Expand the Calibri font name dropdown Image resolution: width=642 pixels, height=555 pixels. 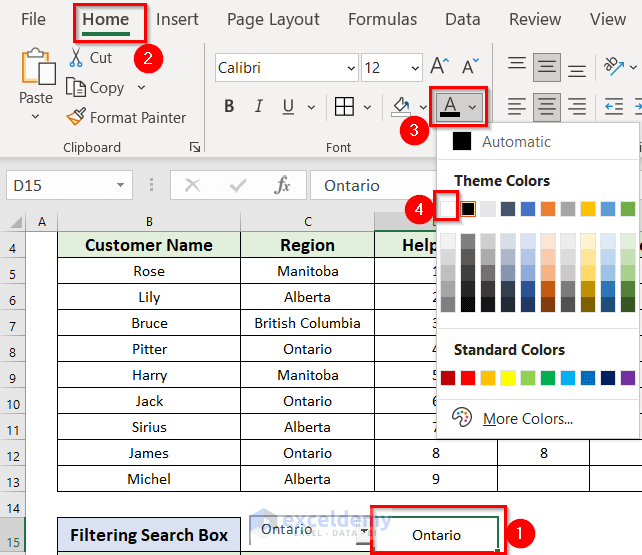click(350, 68)
